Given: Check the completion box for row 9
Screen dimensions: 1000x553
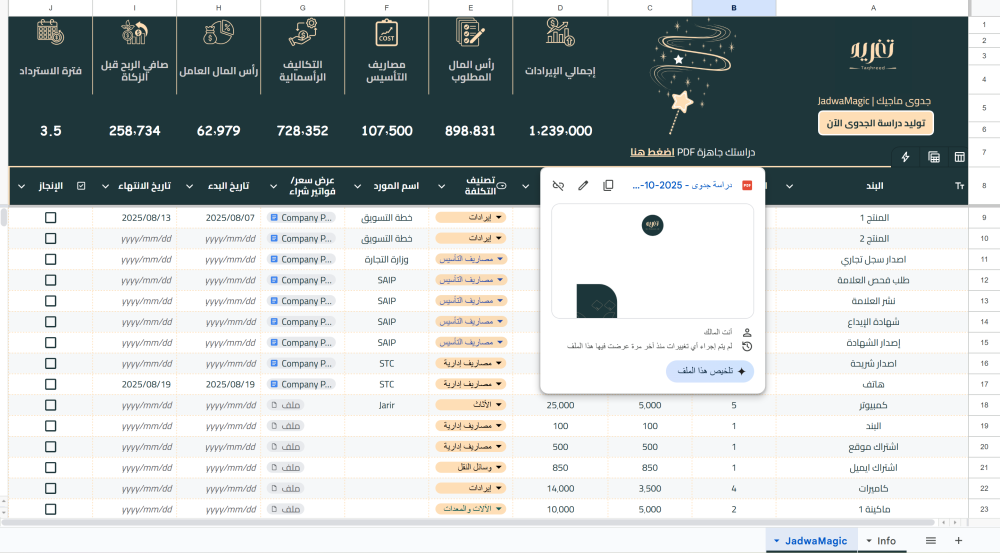Looking at the screenshot, I should [x=51, y=217].
